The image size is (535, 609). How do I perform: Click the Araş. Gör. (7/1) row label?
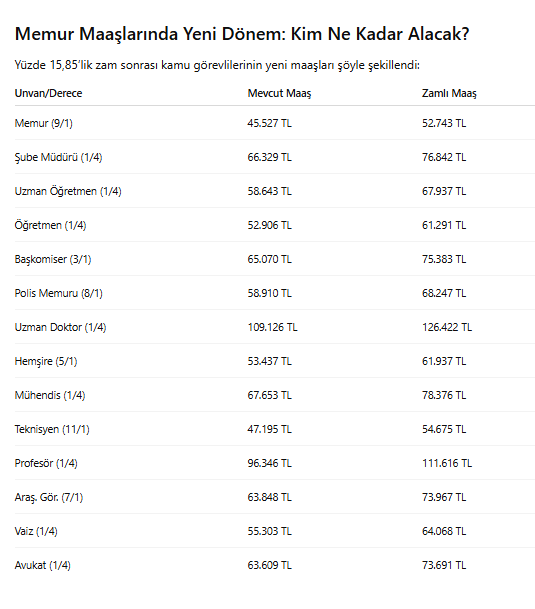coord(49,497)
